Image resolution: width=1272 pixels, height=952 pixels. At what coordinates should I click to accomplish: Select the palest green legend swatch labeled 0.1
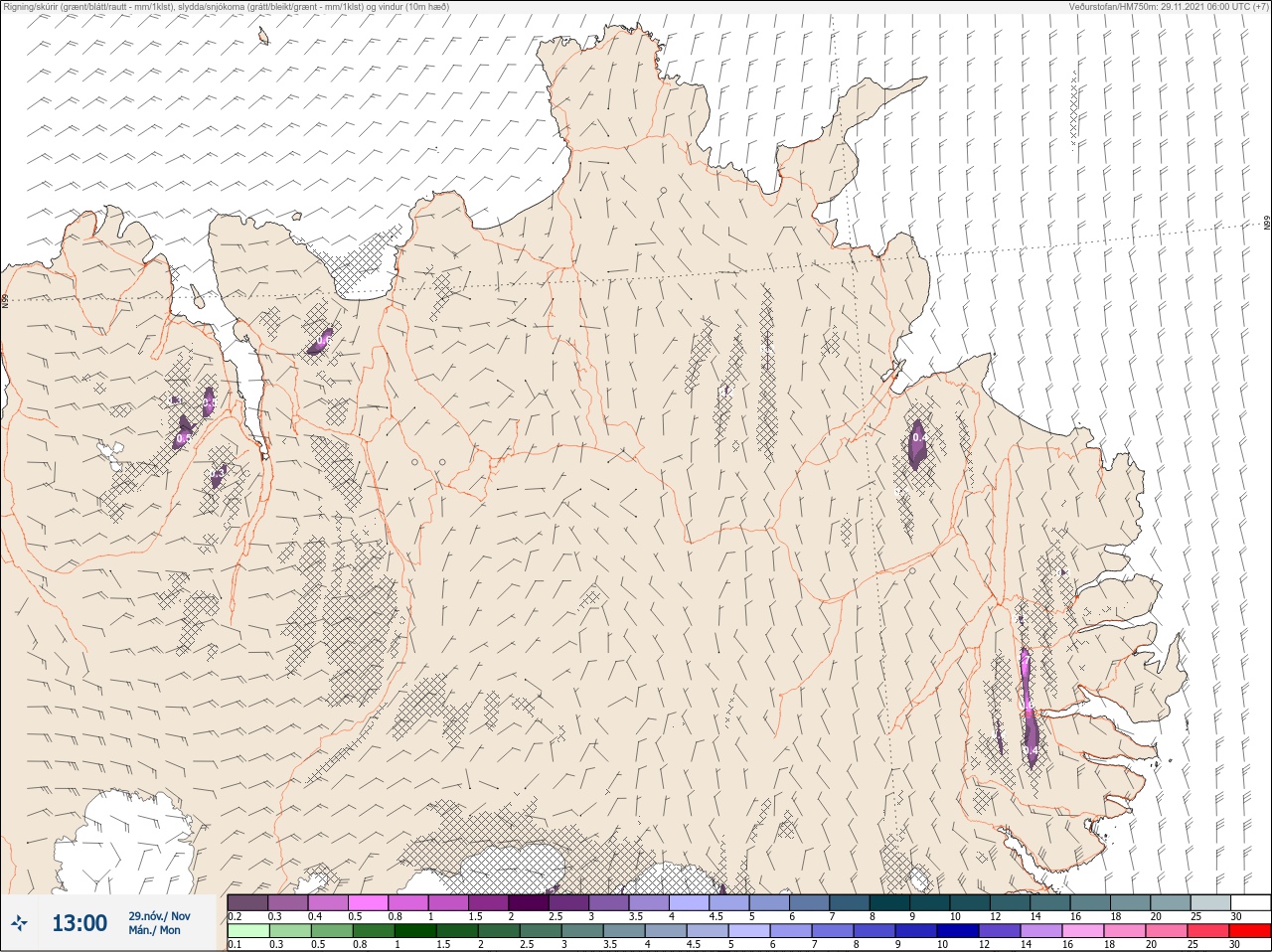point(247,931)
